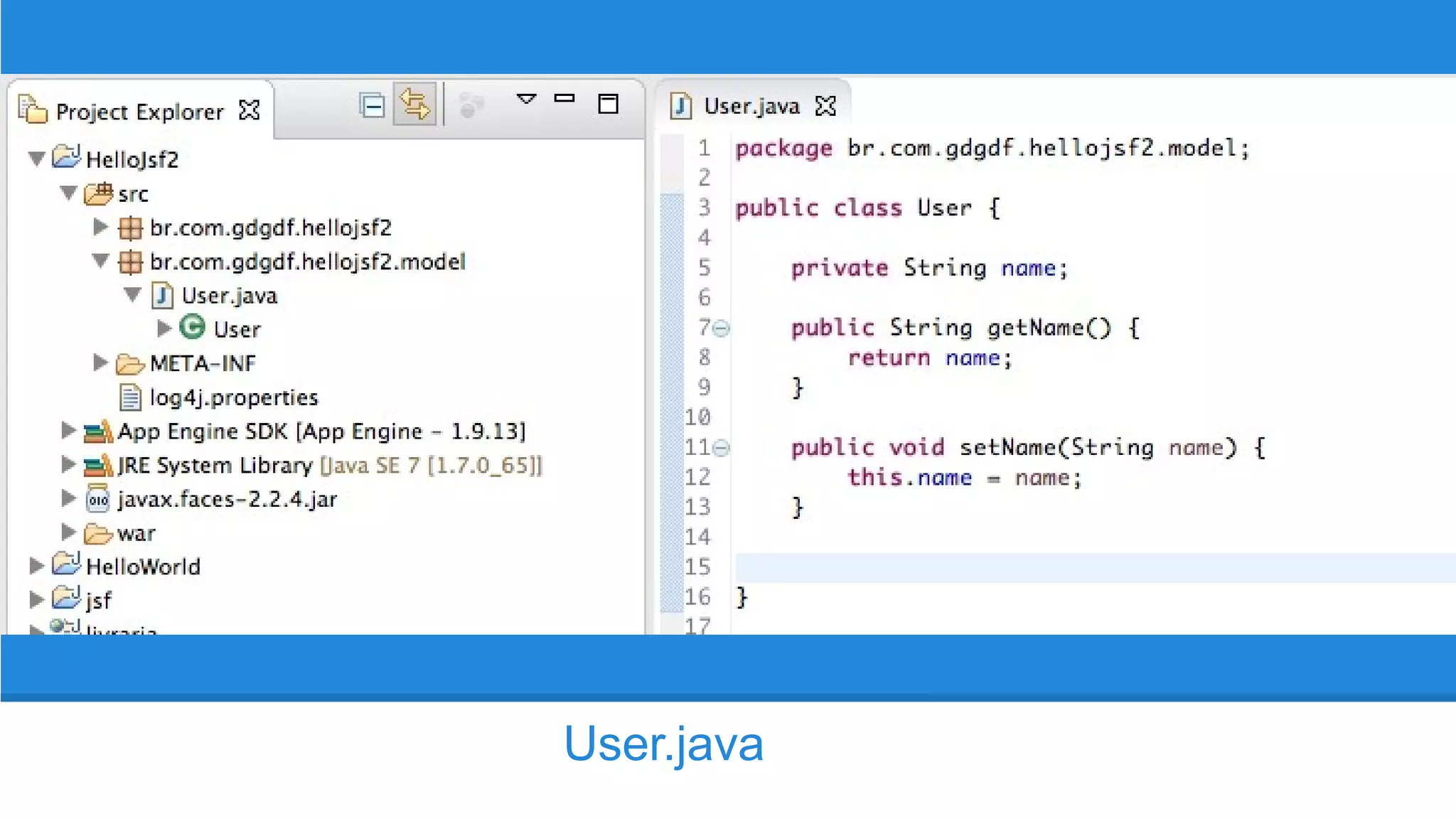Open Project Explorer view menu triangle
Viewport: 1456px width, 819px height.
[526, 99]
